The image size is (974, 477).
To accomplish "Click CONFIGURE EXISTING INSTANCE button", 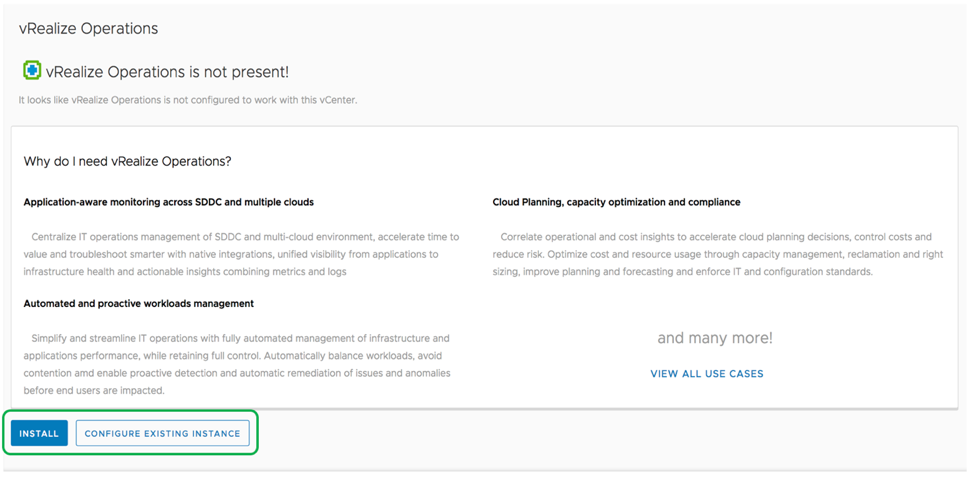I will click(162, 433).
